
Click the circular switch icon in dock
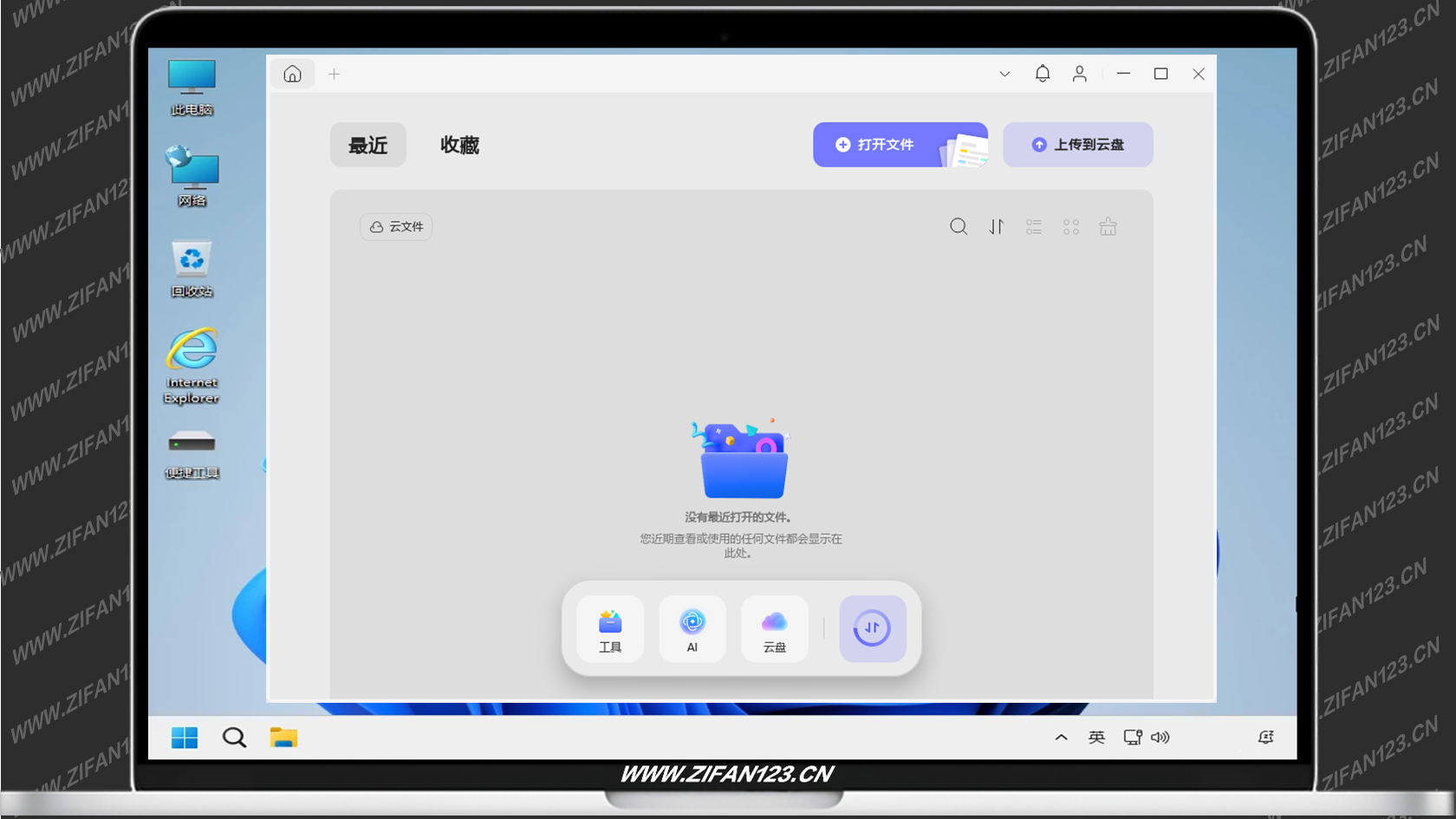pos(872,629)
